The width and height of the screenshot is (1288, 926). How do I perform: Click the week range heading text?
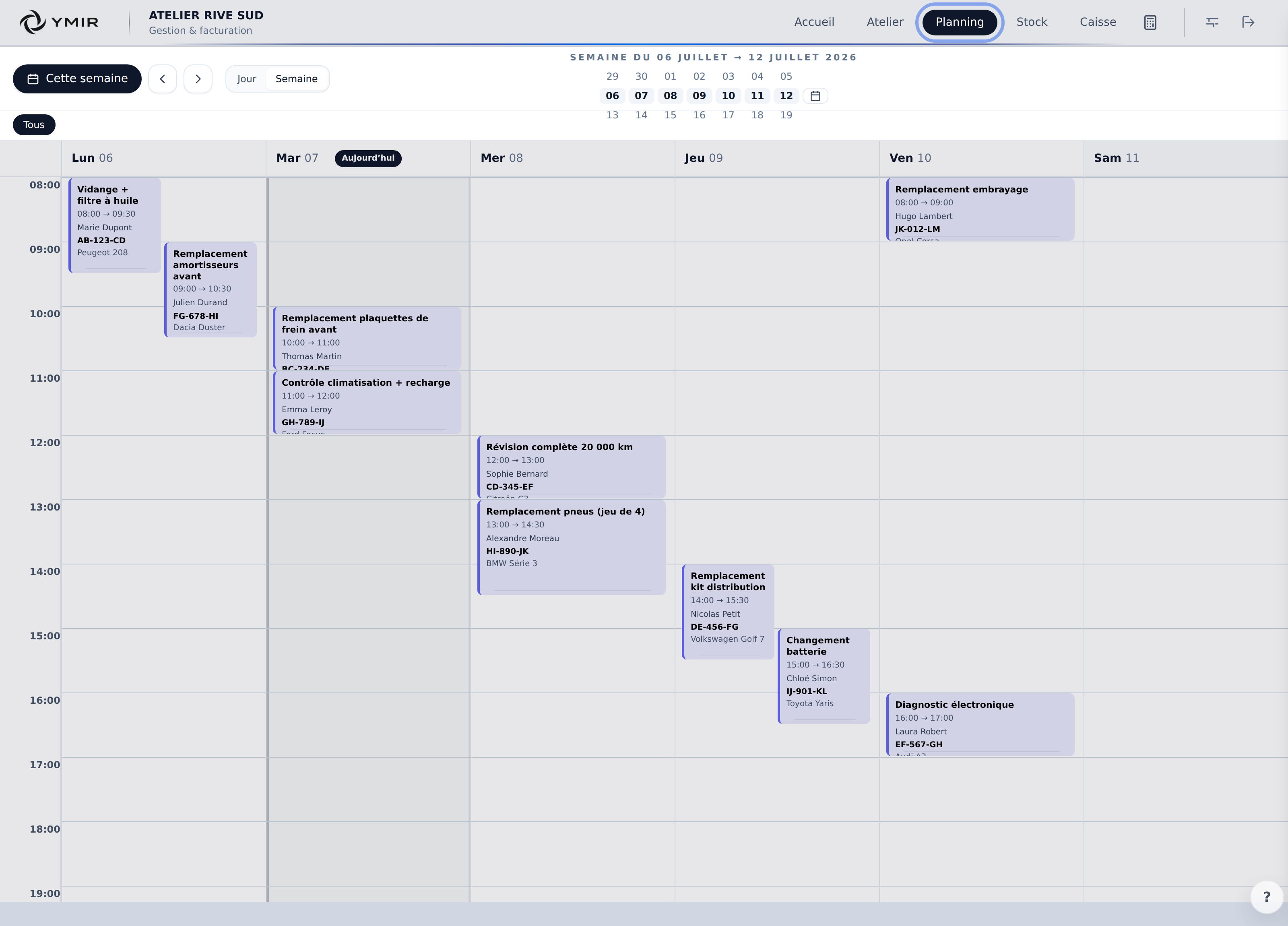[713, 58]
